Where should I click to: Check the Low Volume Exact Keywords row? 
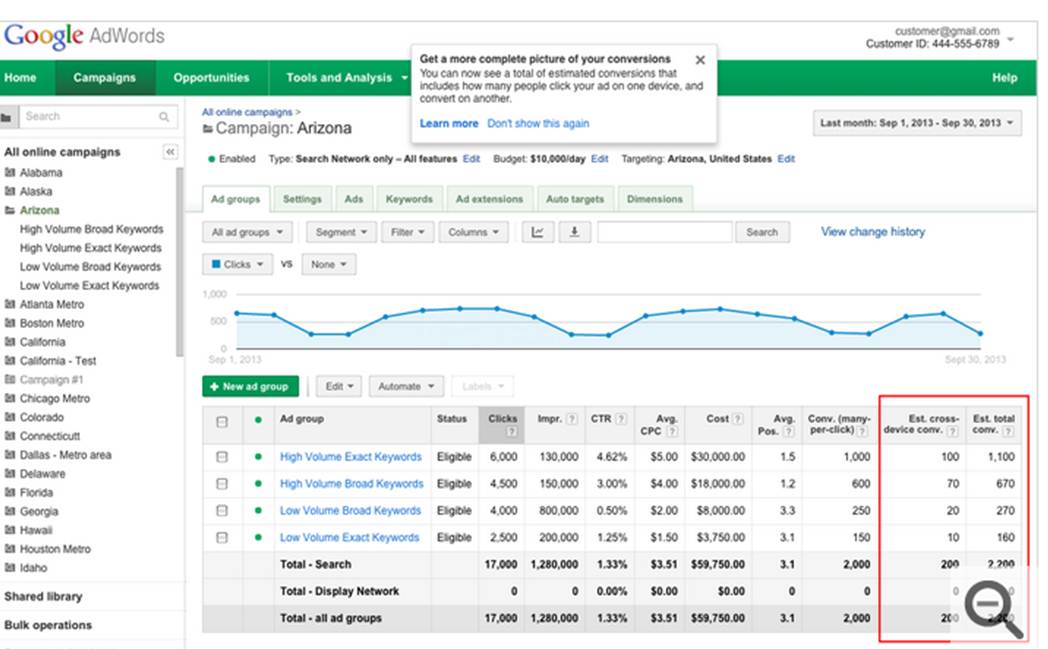click(x=222, y=537)
